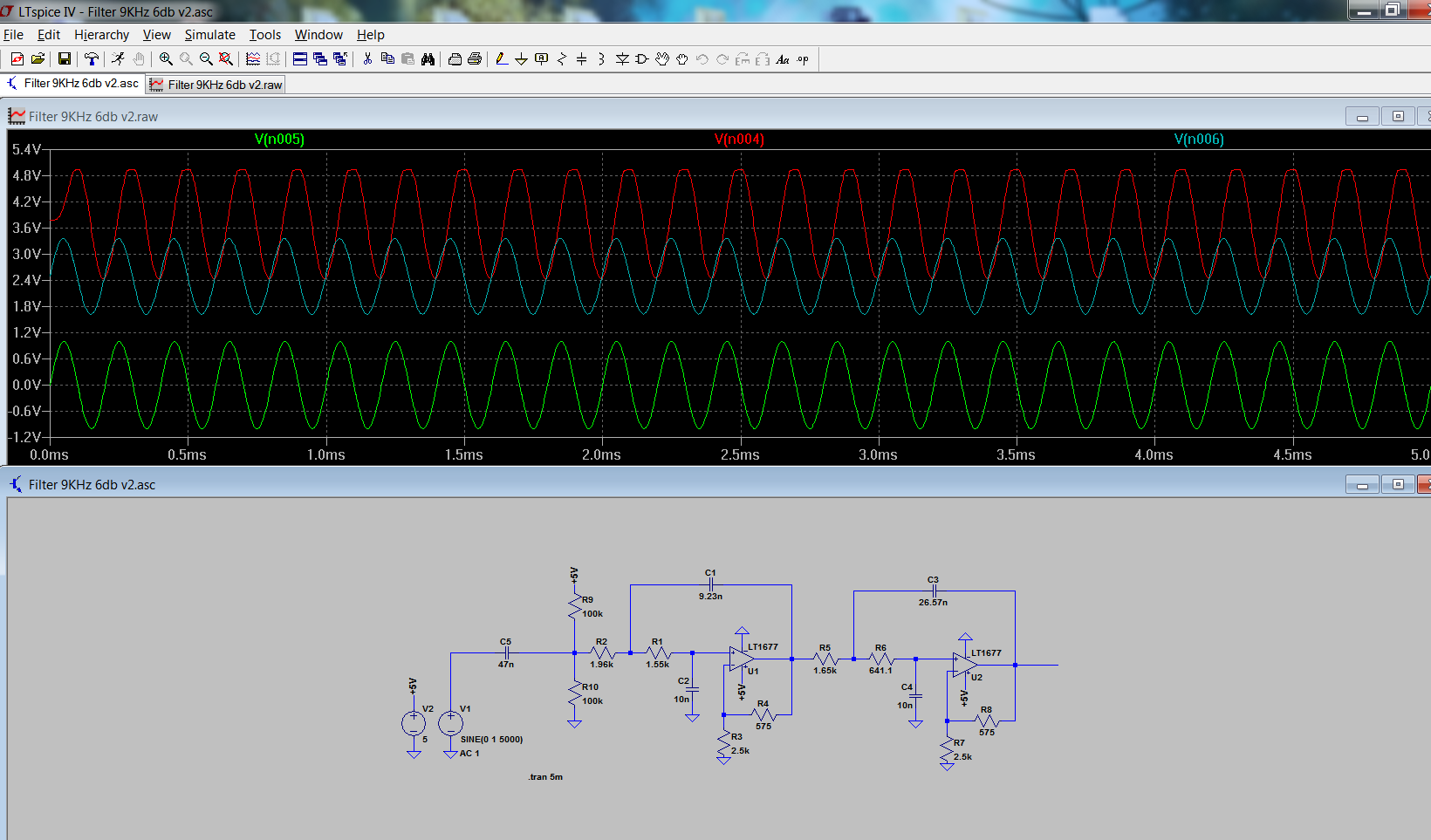
Task: Place a Ground symbol tool
Action: pos(521,59)
